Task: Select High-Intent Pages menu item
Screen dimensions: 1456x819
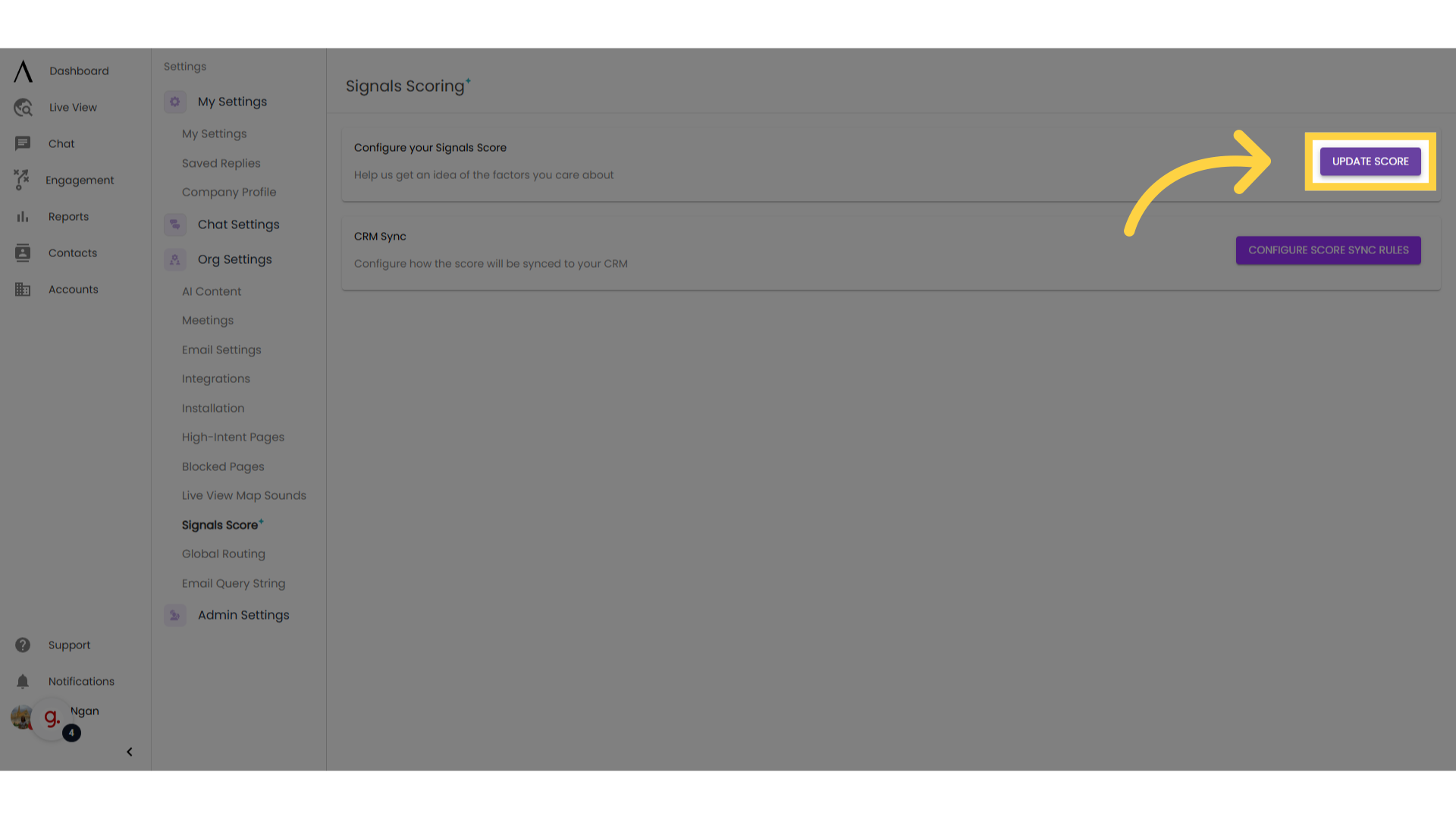Action: click(x=233, y=437)
